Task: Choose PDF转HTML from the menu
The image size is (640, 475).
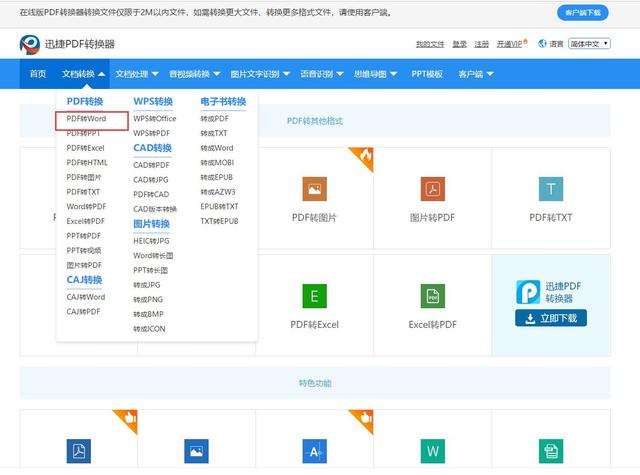Action: (87, 162)
